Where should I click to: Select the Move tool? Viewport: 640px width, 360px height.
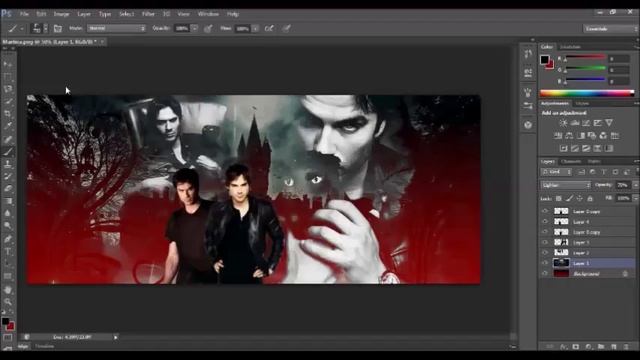point(8,64)
